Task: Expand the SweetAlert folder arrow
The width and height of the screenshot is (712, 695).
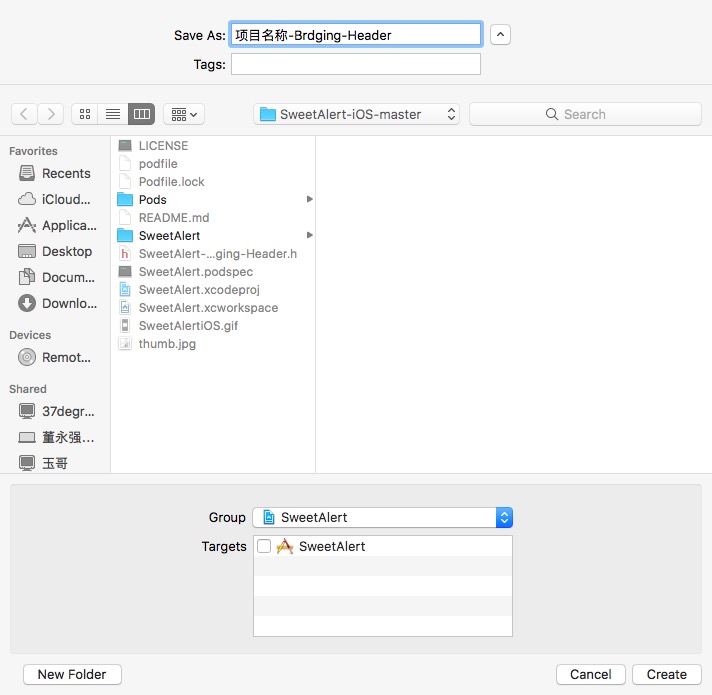Action: pyautogui.click(x=310, y=235)
